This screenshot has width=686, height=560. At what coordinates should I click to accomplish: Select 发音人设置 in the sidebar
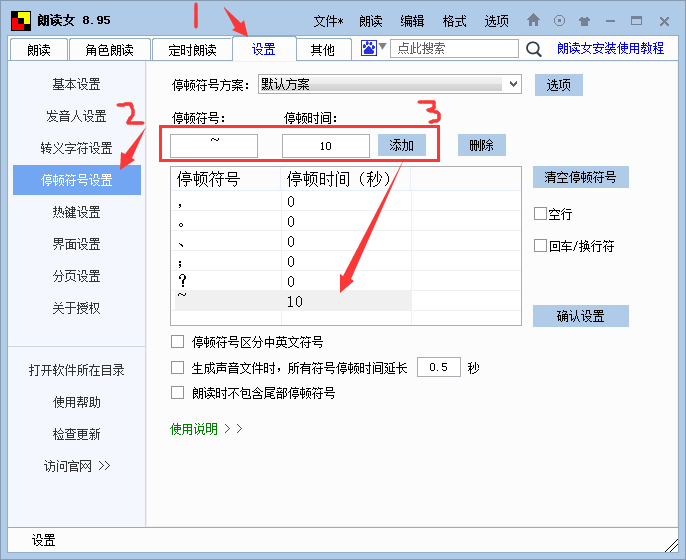pyautogui.click(x=77, y=116)
